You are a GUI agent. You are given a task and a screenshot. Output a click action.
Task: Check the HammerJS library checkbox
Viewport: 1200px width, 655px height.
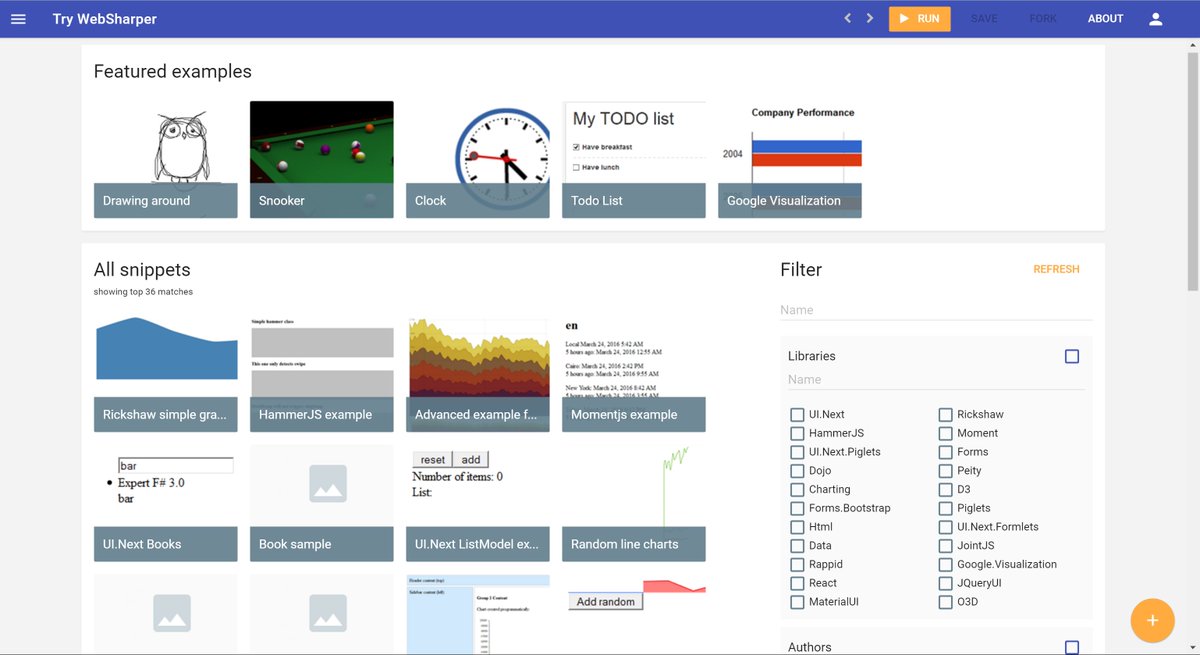(797, 433)
